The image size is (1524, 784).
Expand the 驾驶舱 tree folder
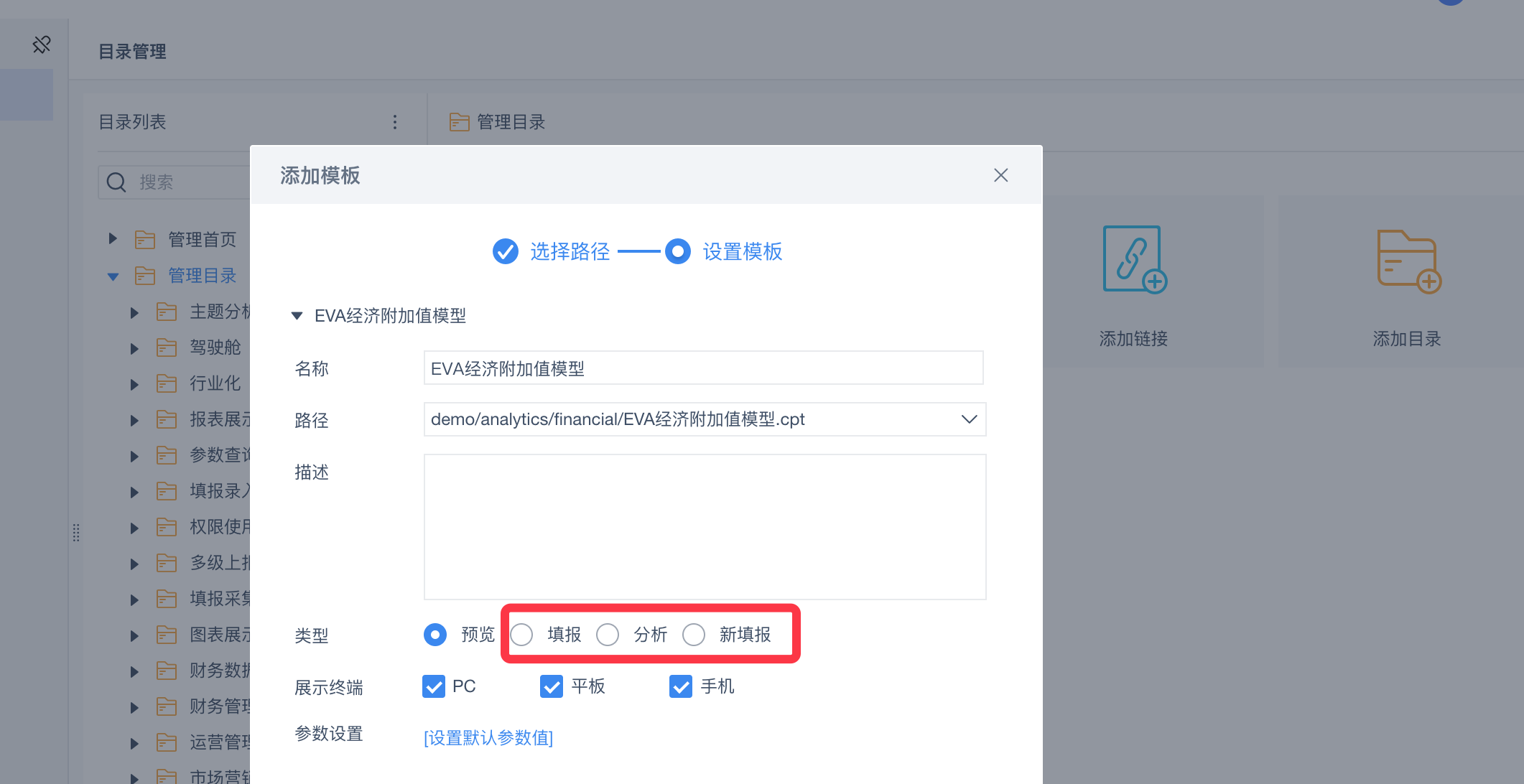[134, 349]
